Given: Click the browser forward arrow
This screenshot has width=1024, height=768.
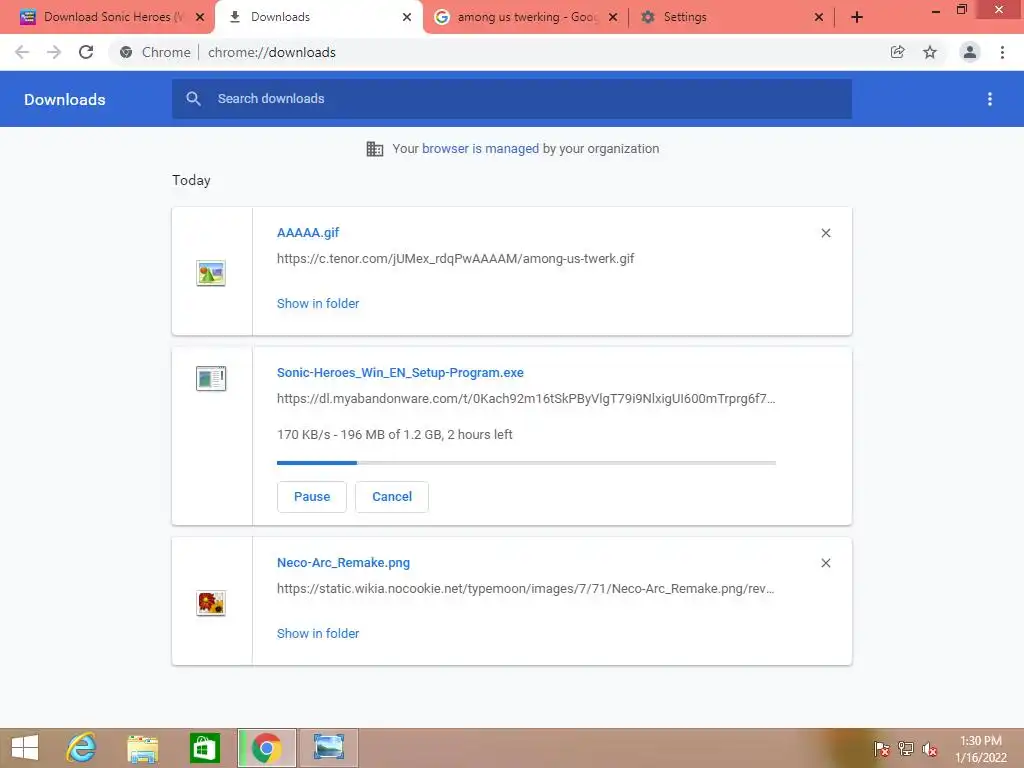Looking at the screenshot, I should click(54, 52).
